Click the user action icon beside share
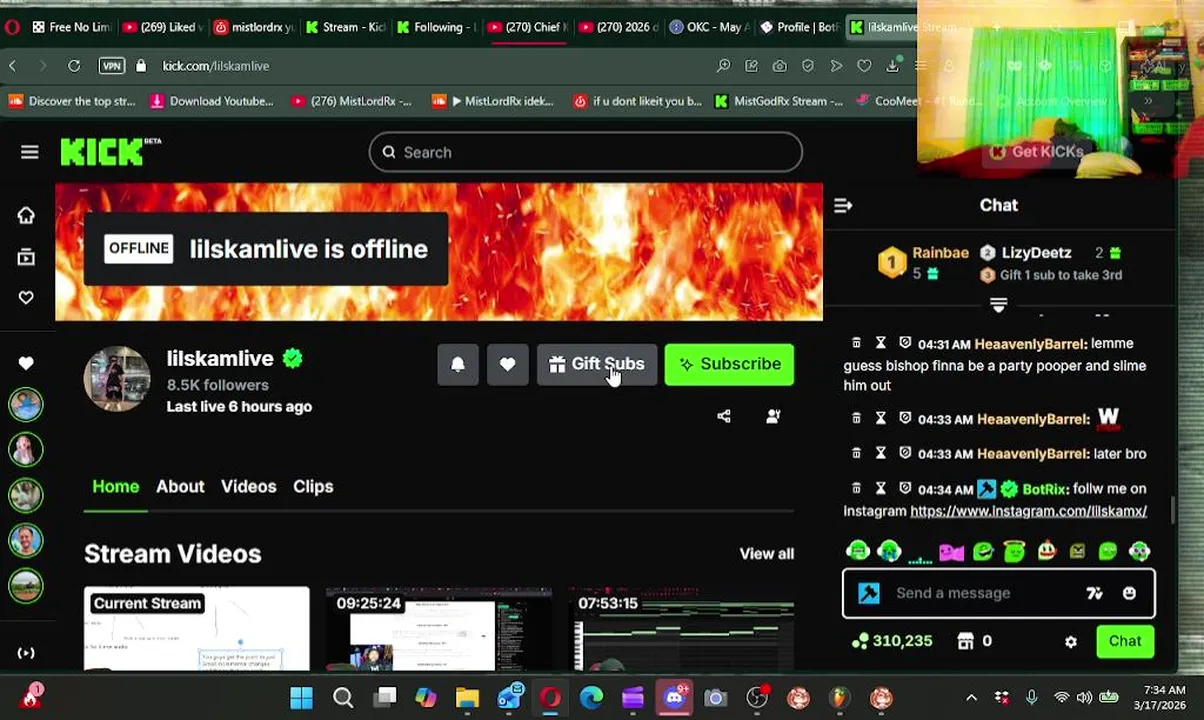The image size is (1204, 720). 773,416
